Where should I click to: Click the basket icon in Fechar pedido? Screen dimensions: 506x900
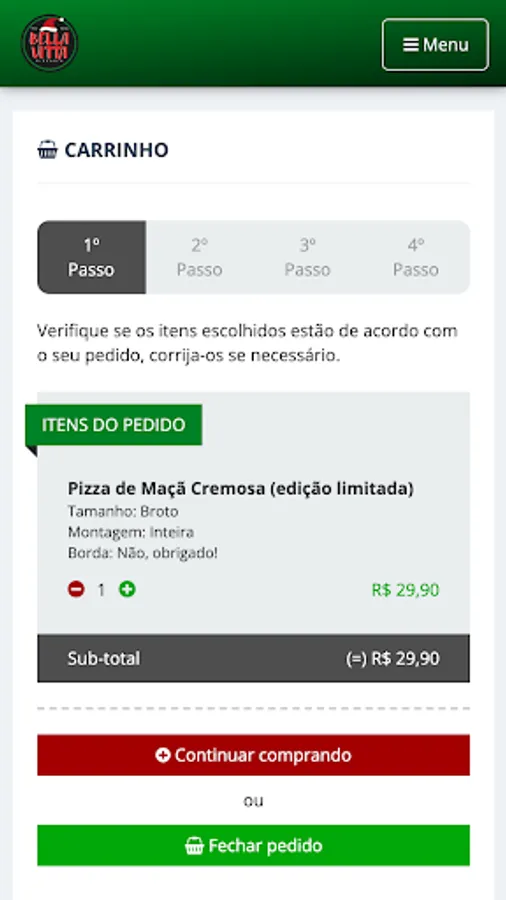[x=194, y=845]
